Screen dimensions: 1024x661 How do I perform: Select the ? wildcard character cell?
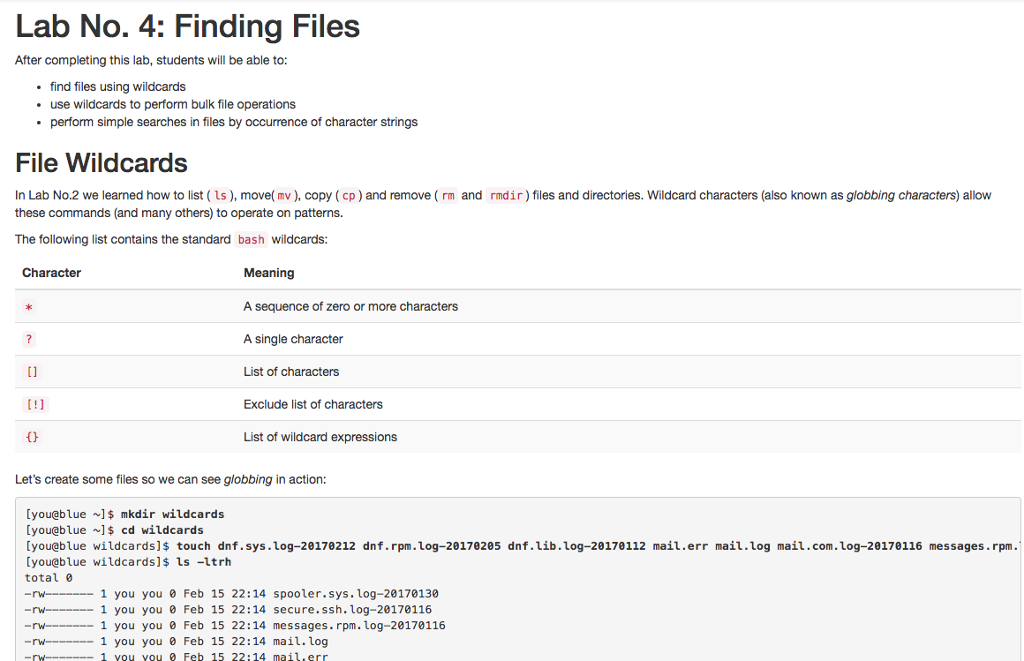[28, 339]
